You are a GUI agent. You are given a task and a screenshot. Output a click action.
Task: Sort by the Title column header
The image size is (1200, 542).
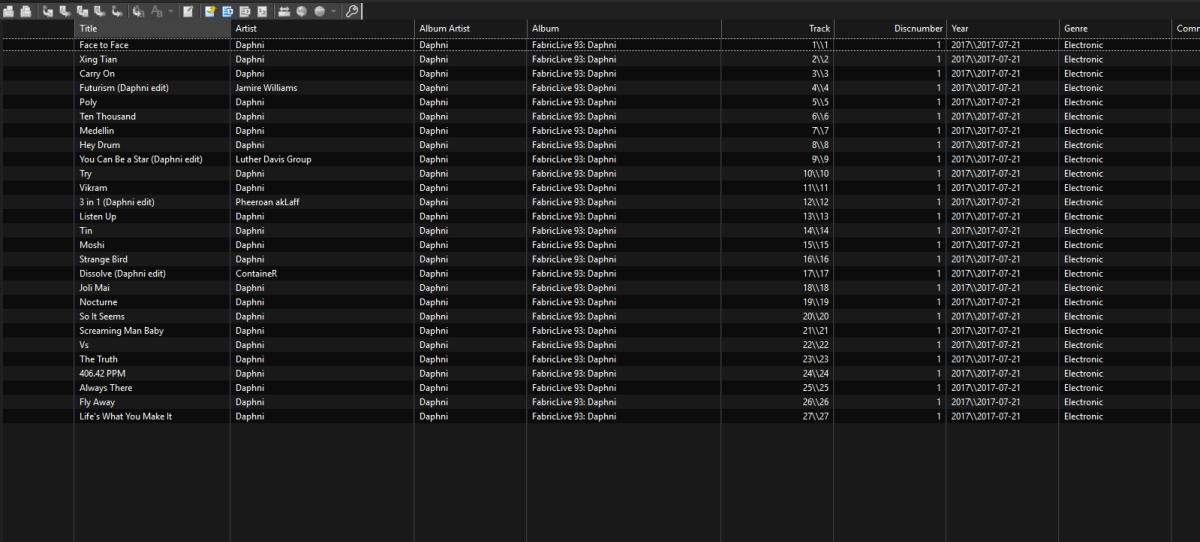click(152, 29)
